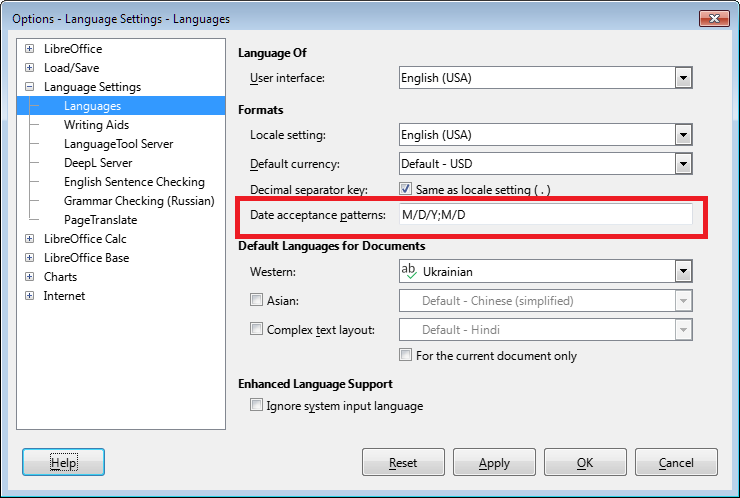Expand the LibreOffice Calc node
The image size is (740, 498).
(x=29, y=238)
